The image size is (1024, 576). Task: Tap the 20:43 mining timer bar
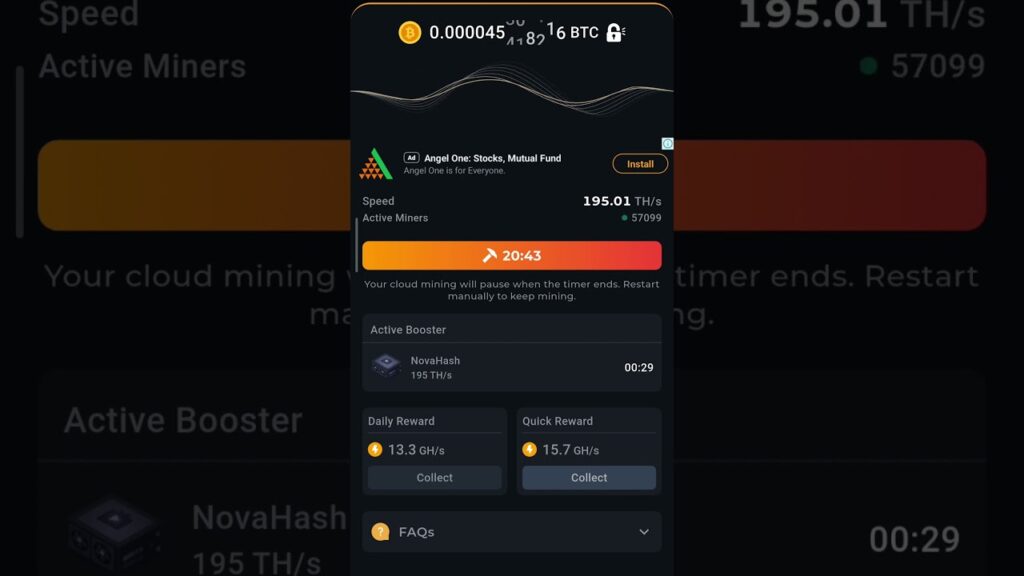pos(512,255)
